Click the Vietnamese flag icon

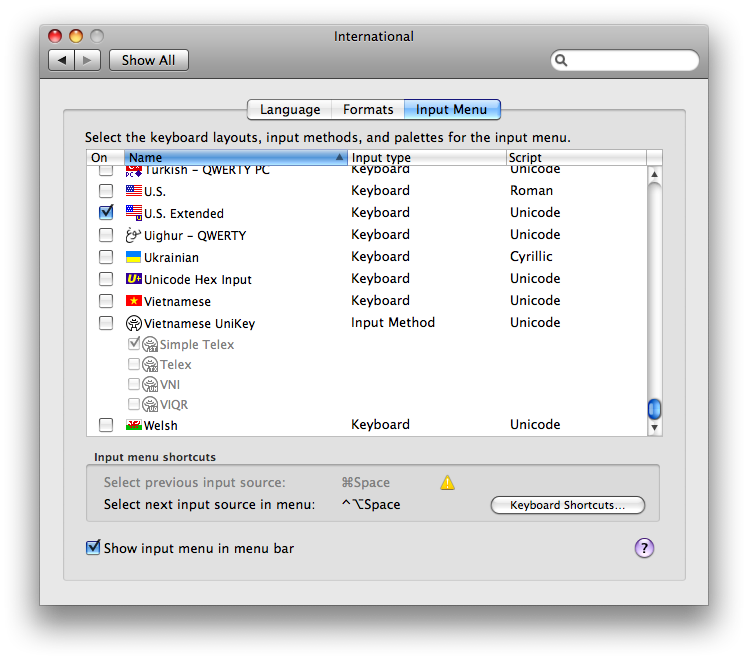(133, 301)
